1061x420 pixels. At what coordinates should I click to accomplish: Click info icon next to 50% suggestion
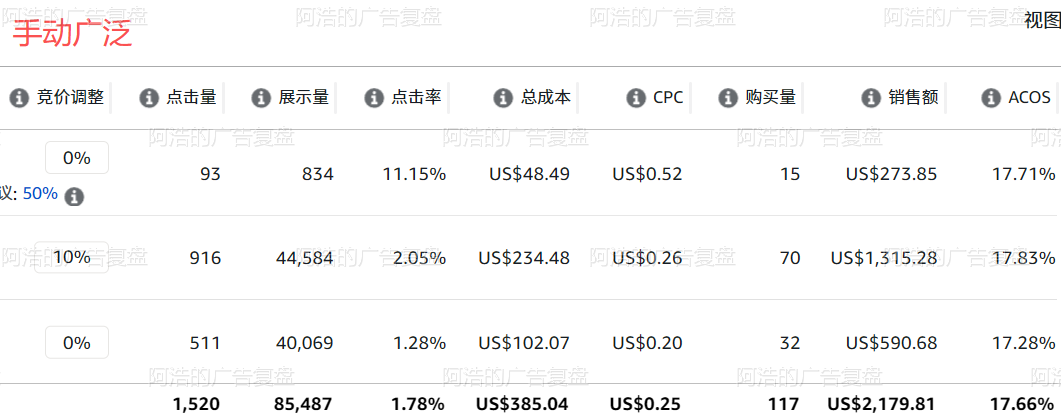[x=74, y=197]
